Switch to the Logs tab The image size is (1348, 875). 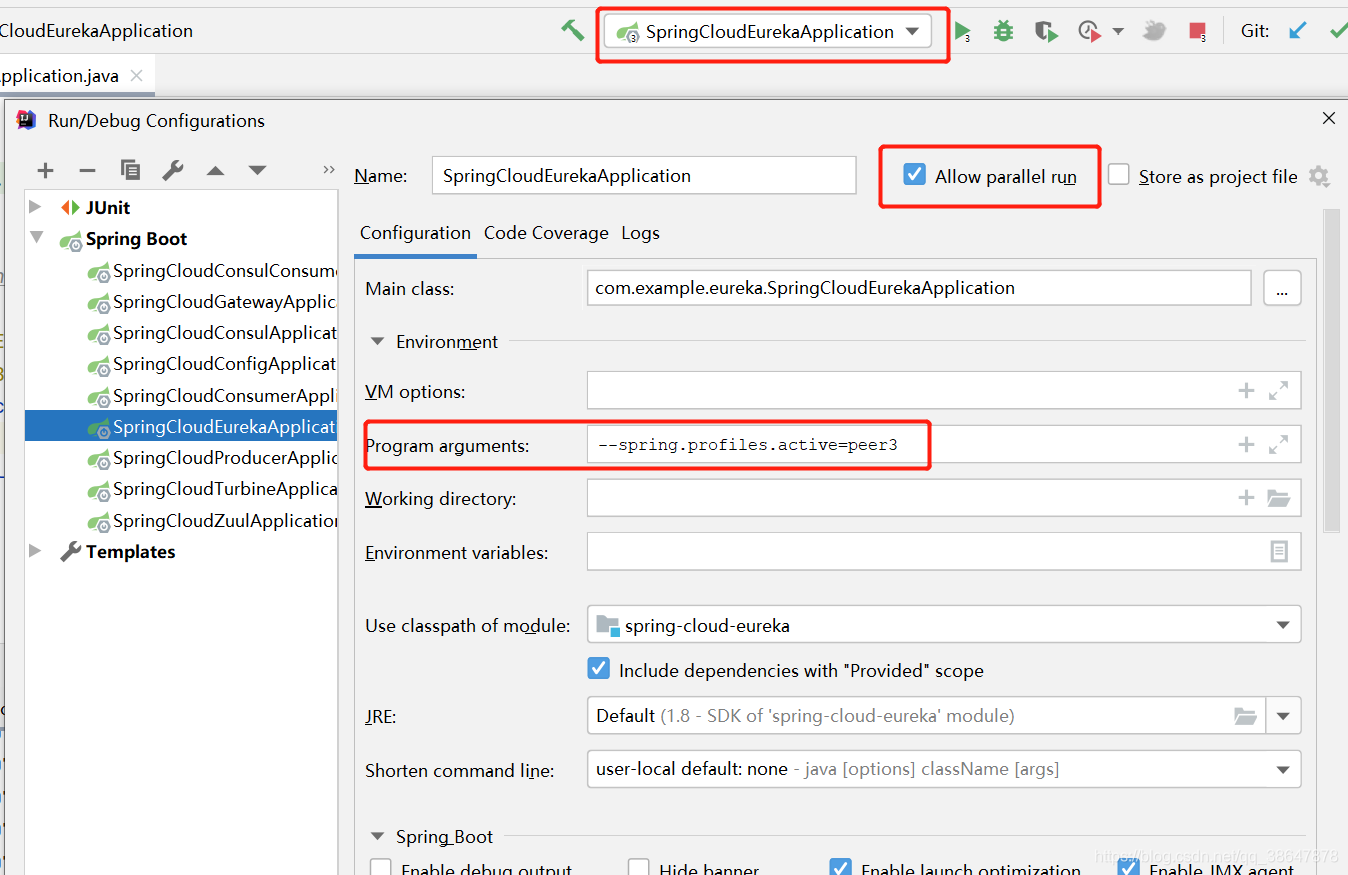coord(640,233)
